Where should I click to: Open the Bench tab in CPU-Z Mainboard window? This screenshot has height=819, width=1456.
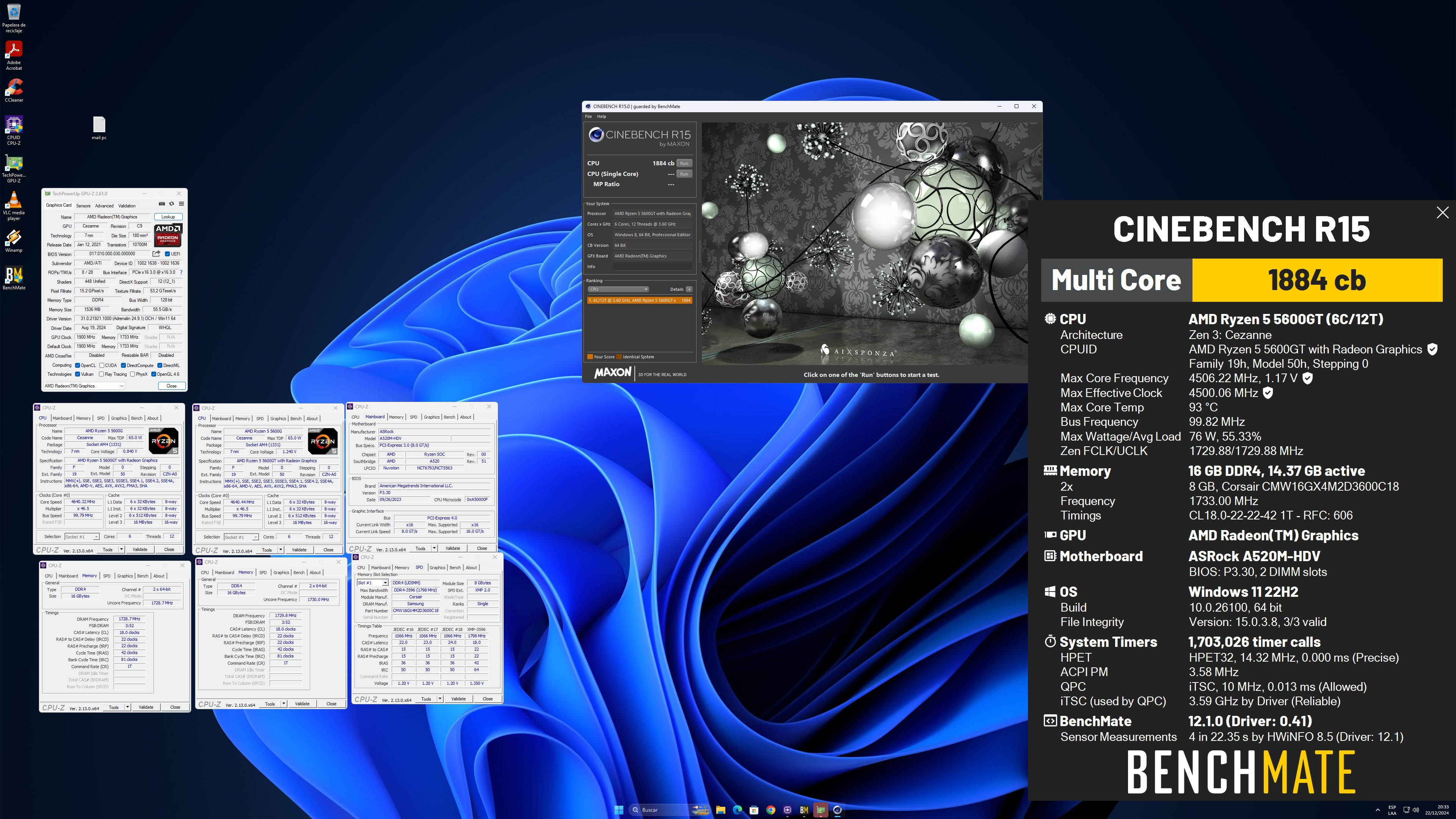(x=449, y=417)
